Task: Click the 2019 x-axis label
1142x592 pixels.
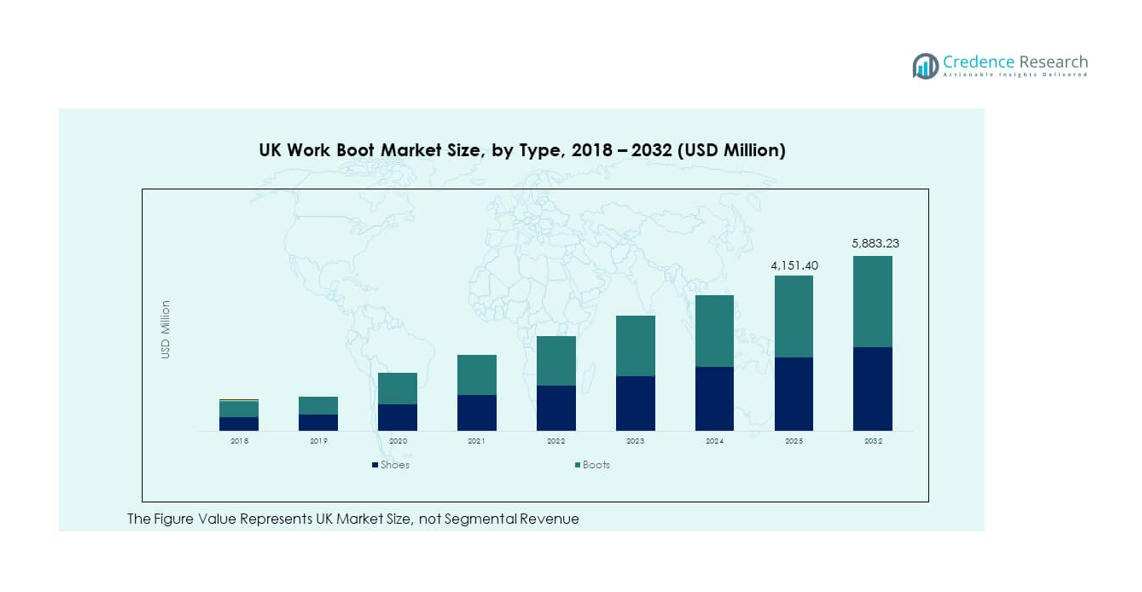Action: click(x=318, y=441)
